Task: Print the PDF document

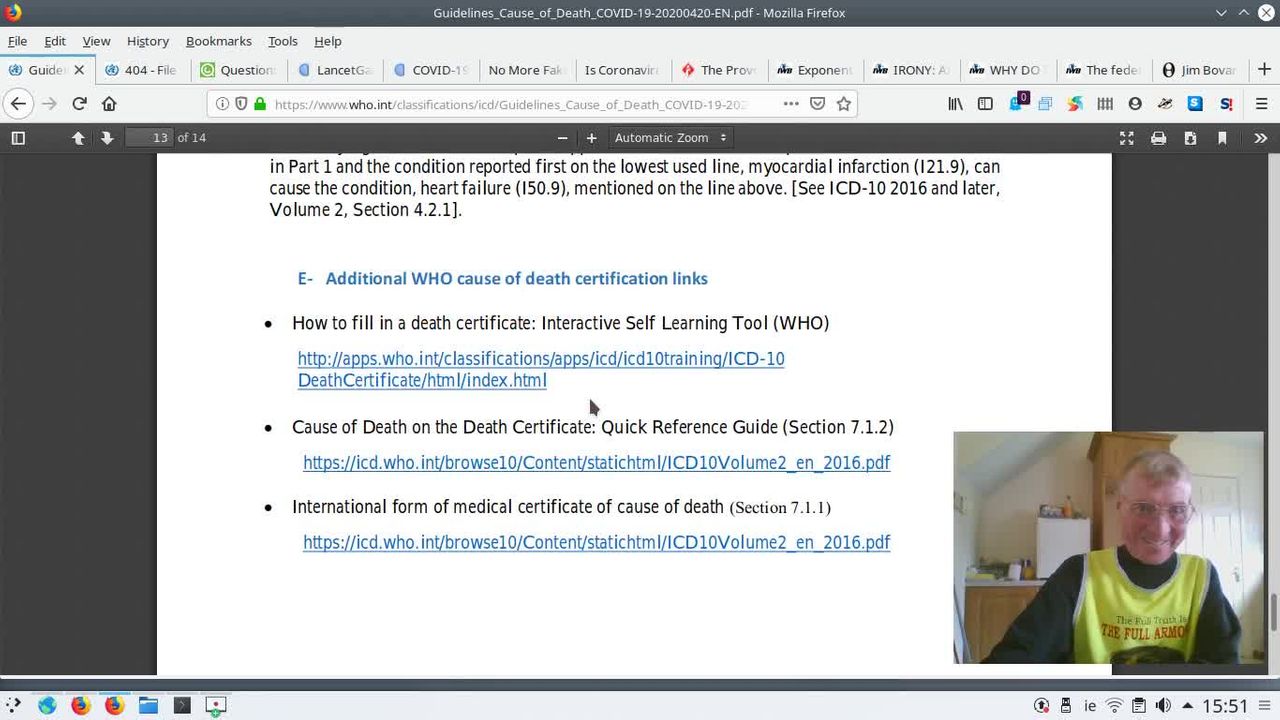Action: 1158,138
